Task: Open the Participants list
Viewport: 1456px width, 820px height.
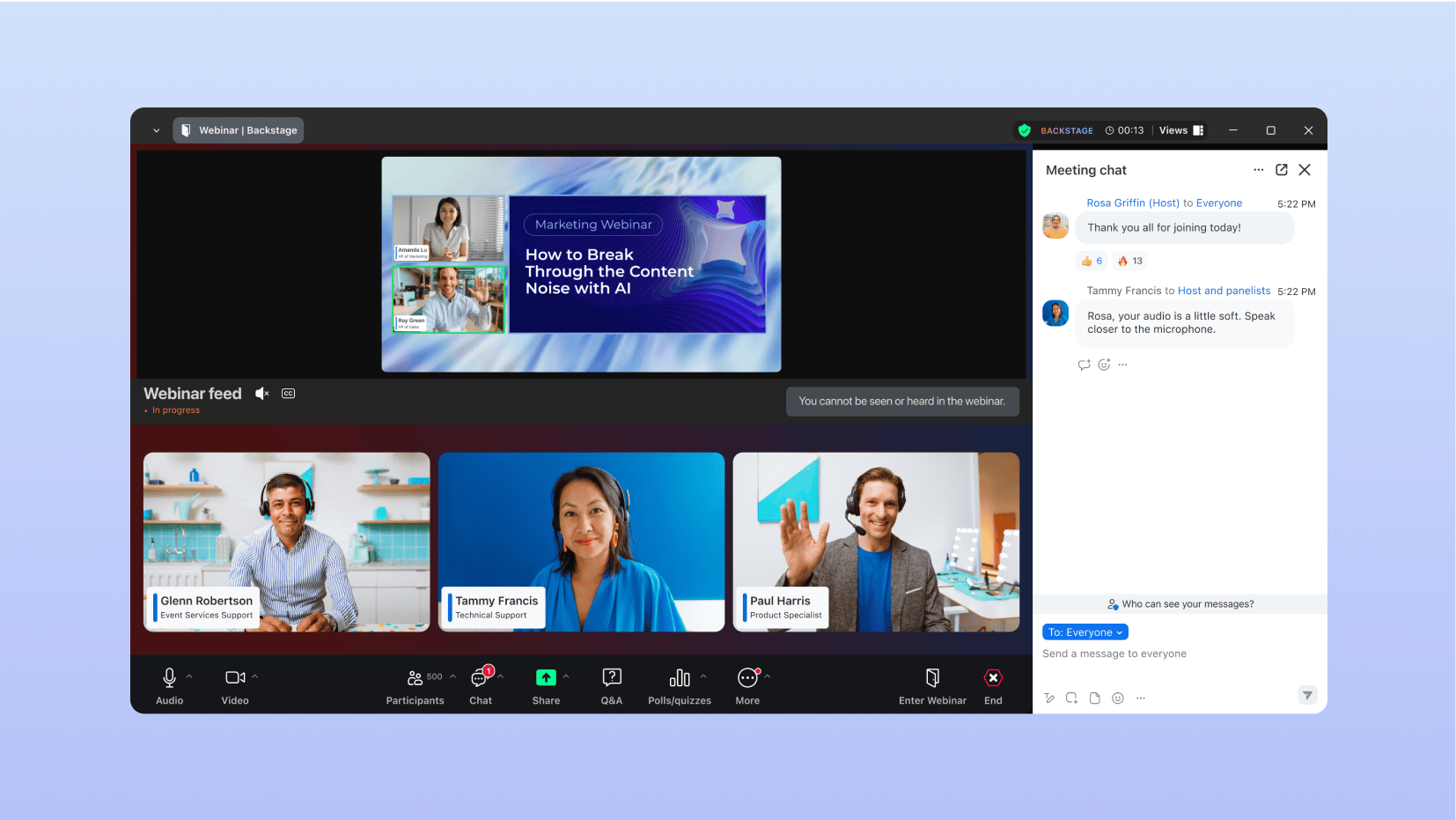Action: click(415, 685)
